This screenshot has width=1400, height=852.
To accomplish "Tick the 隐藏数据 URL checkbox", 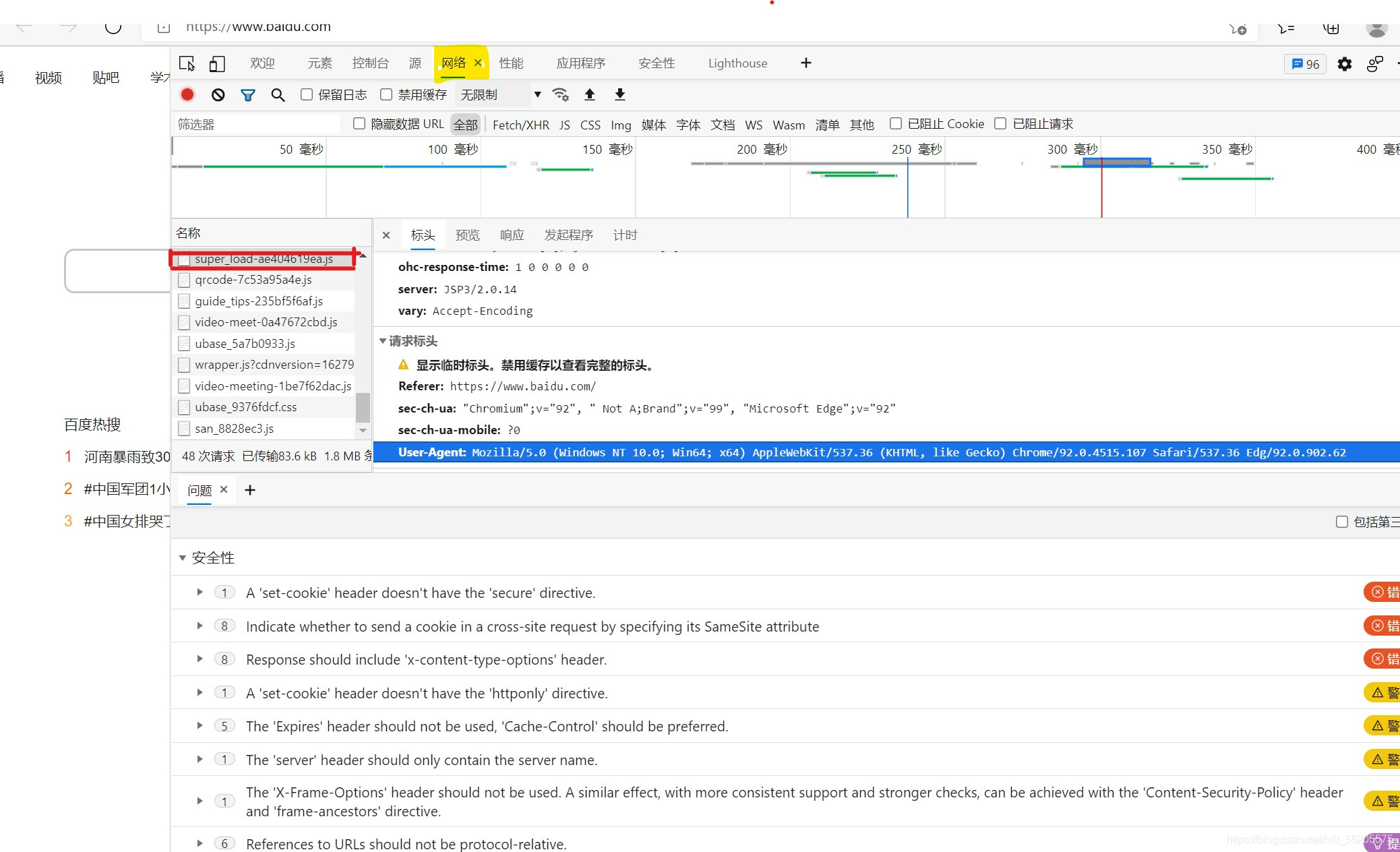I will (x=359, y=123).
